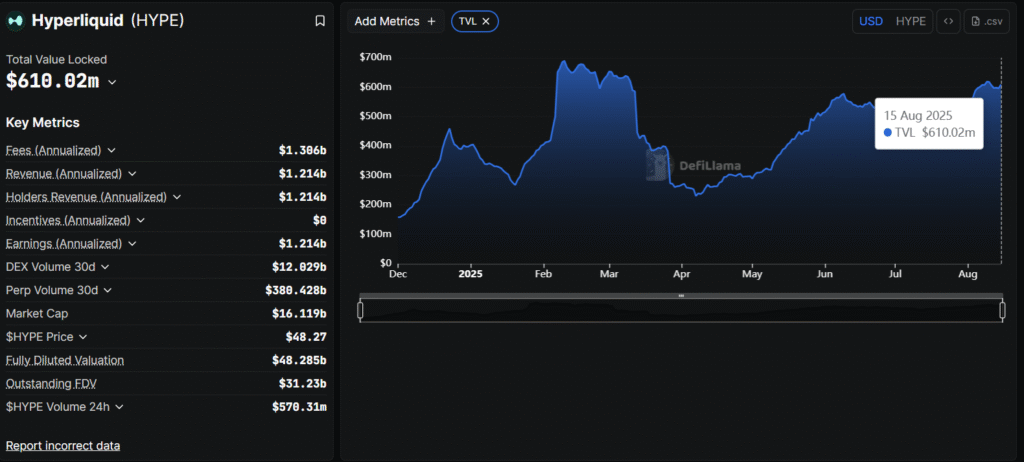Click the Key Metrics heading
The height and width of the screenshot is (462, 1024).
42,122
